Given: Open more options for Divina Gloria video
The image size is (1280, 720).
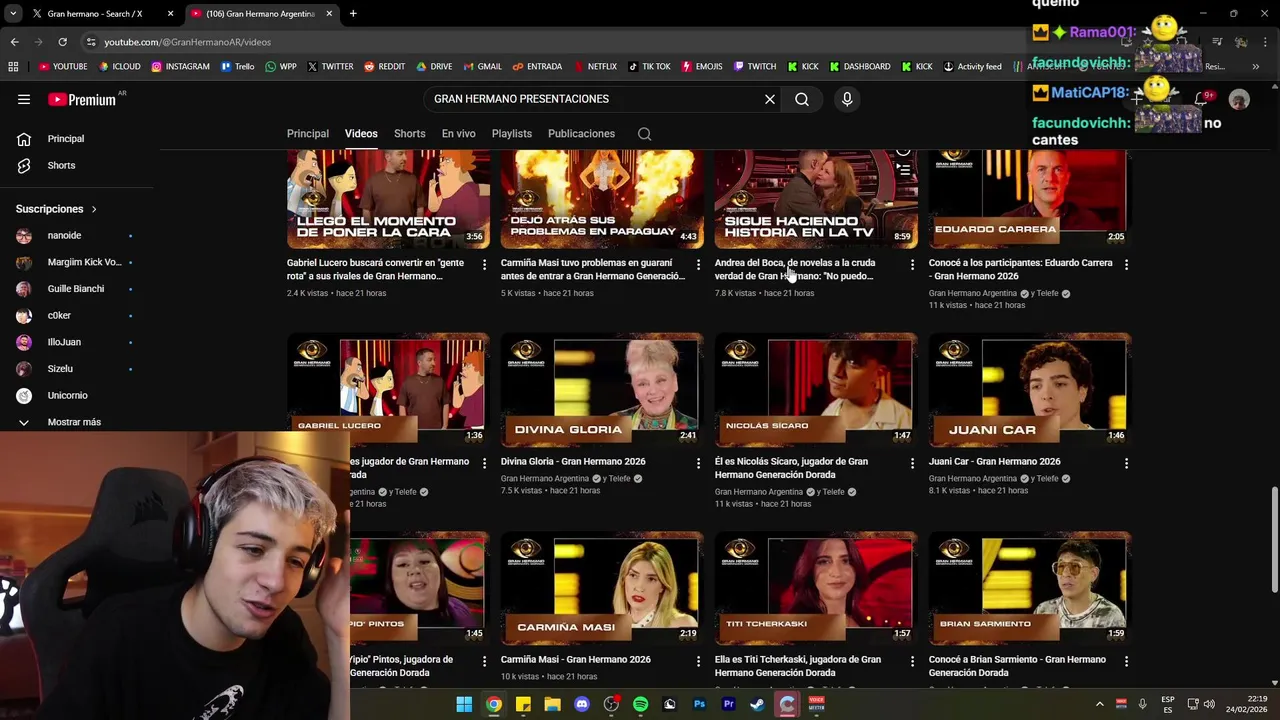Looking at the screenshot, I should pyautogui.click(x=698, y=463).
